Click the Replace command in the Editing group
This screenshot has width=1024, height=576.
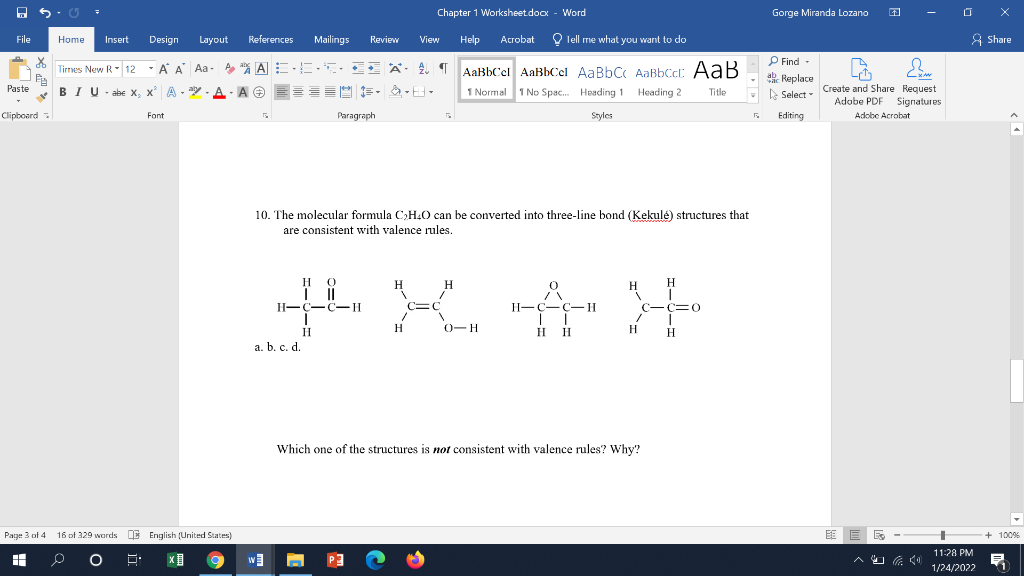pyautogui.click(x=795, y=78)
